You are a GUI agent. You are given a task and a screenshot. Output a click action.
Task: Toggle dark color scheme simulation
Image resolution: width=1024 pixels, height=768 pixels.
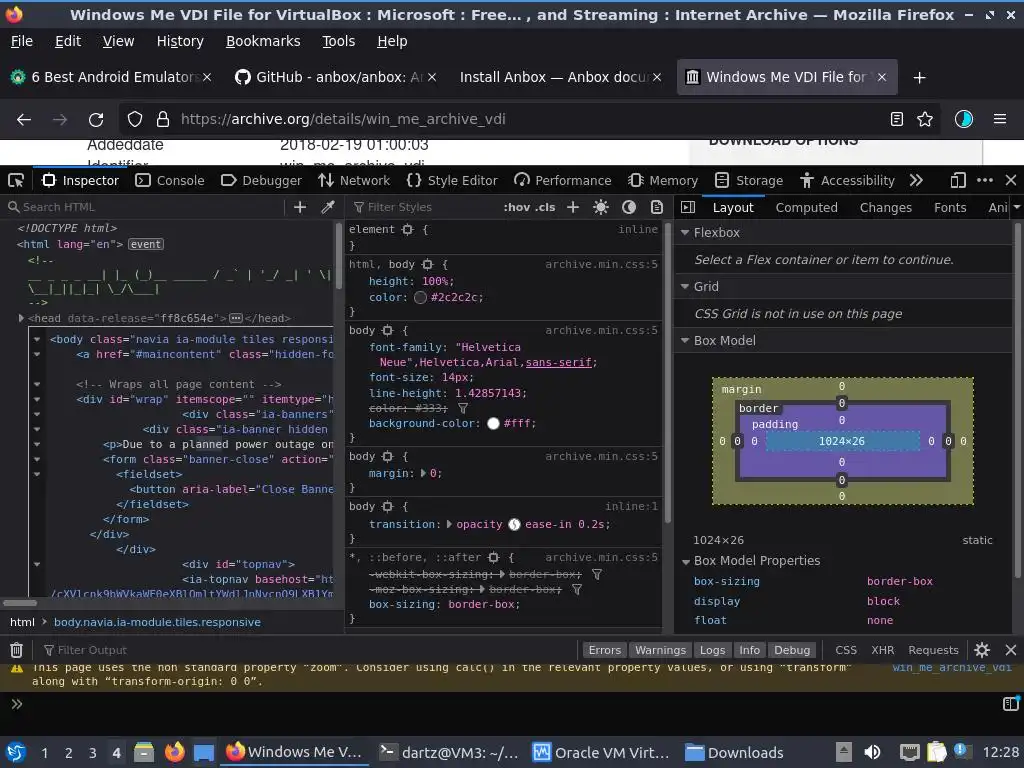[629, 207]
